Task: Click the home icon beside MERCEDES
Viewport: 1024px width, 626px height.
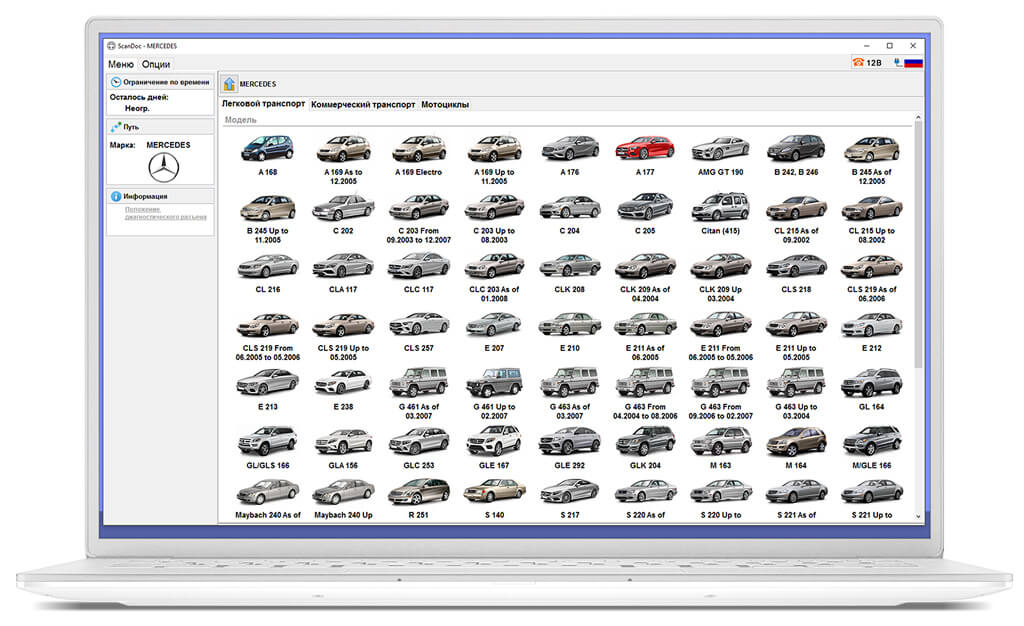Action: [x=229, y=84]
